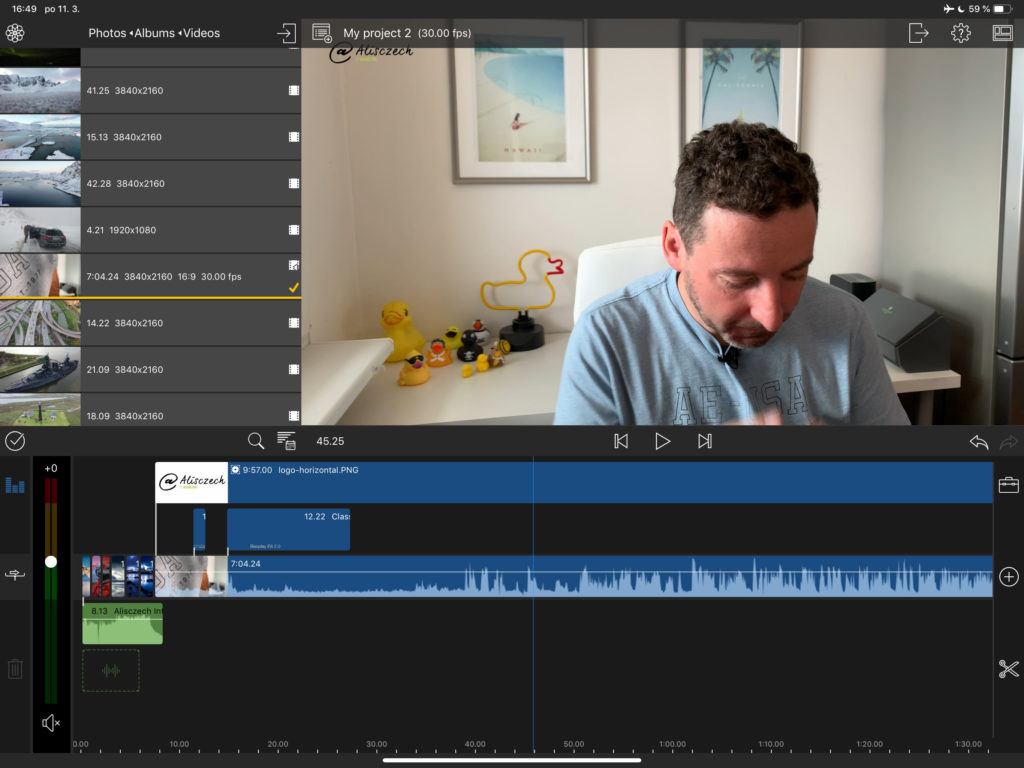Add a track with the plus icon
This screenshot has width=1024, height=768.
[x=1009, y=577]
